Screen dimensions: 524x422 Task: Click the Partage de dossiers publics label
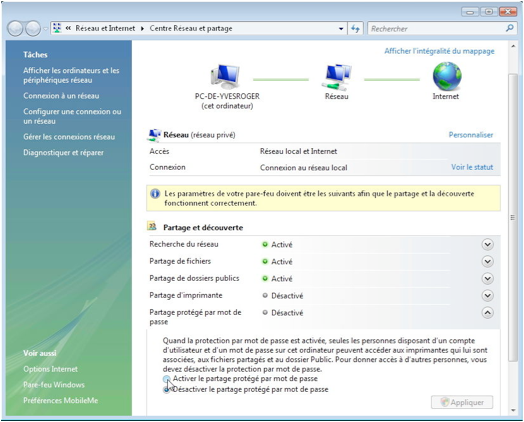click(194, 278)
